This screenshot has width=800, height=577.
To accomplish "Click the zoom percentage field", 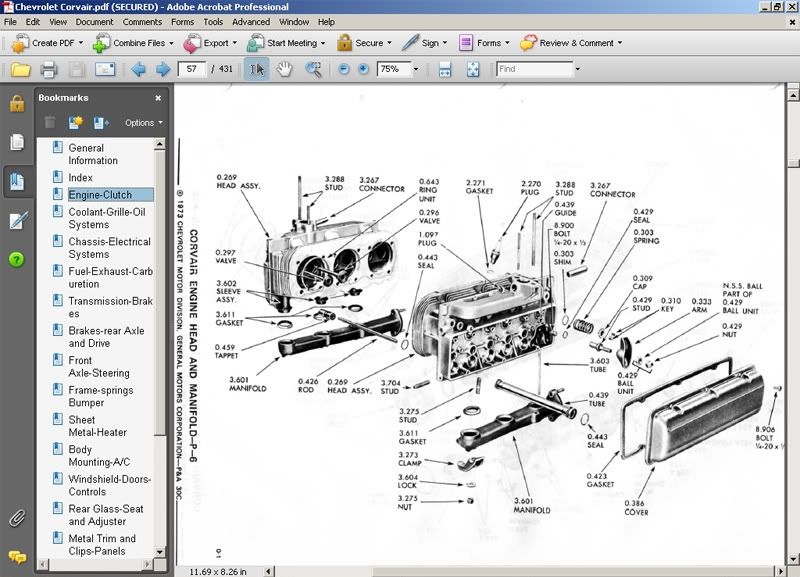I will coord(394,69).
